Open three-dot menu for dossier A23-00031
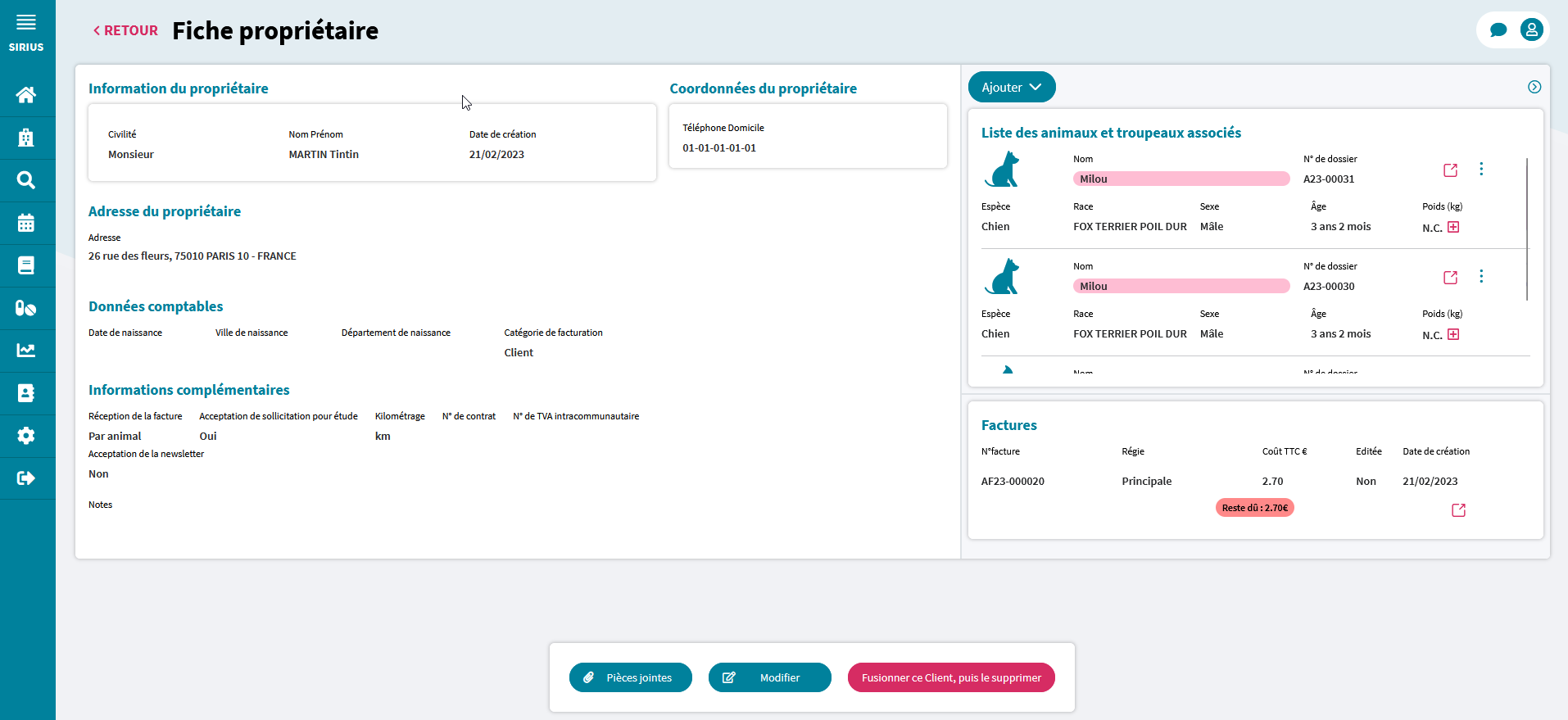Viewport: 1568px width, 720px height. 1481,169
